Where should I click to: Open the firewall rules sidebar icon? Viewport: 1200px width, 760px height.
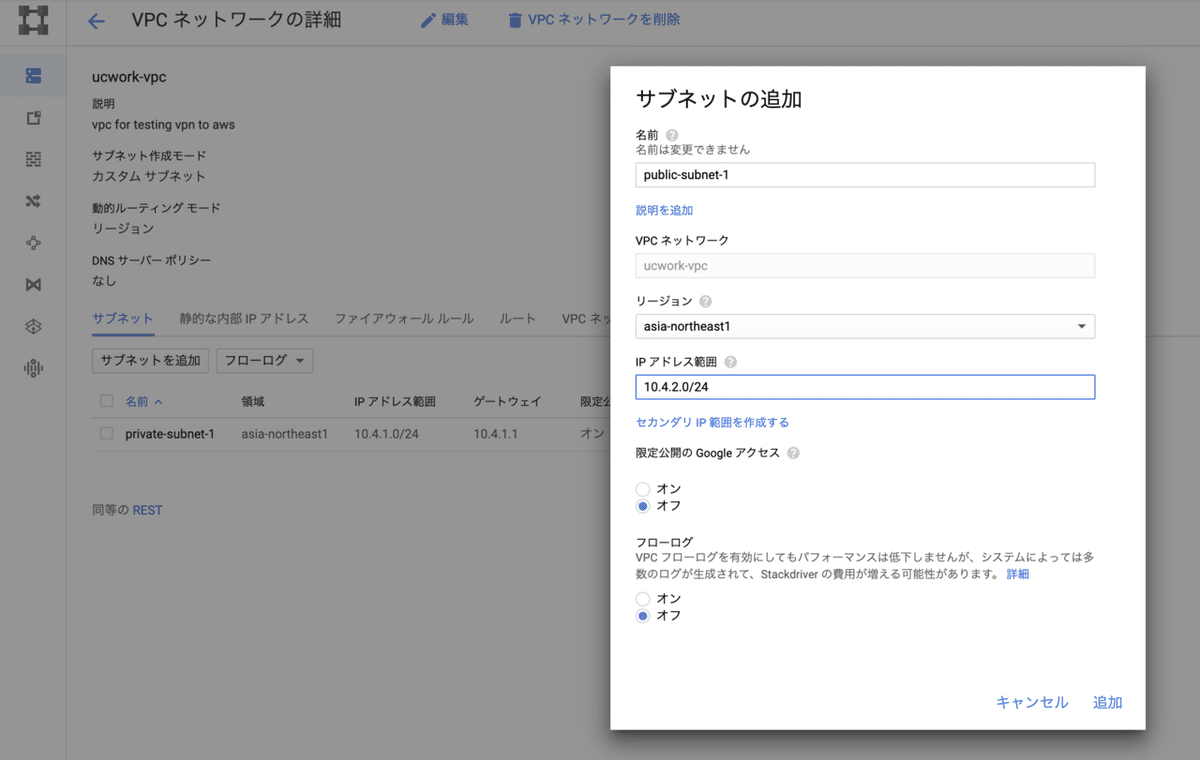coord(33,158)
